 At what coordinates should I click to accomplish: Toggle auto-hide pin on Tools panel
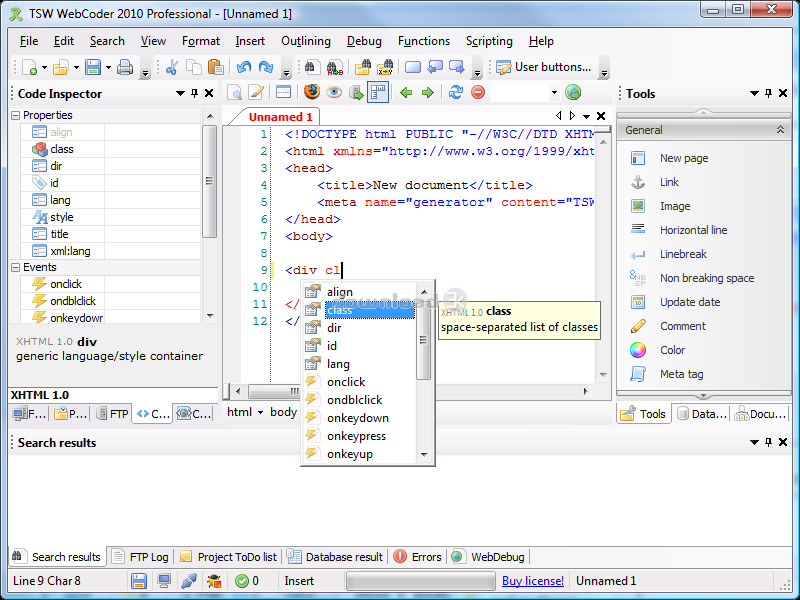[x=768, y=93]
